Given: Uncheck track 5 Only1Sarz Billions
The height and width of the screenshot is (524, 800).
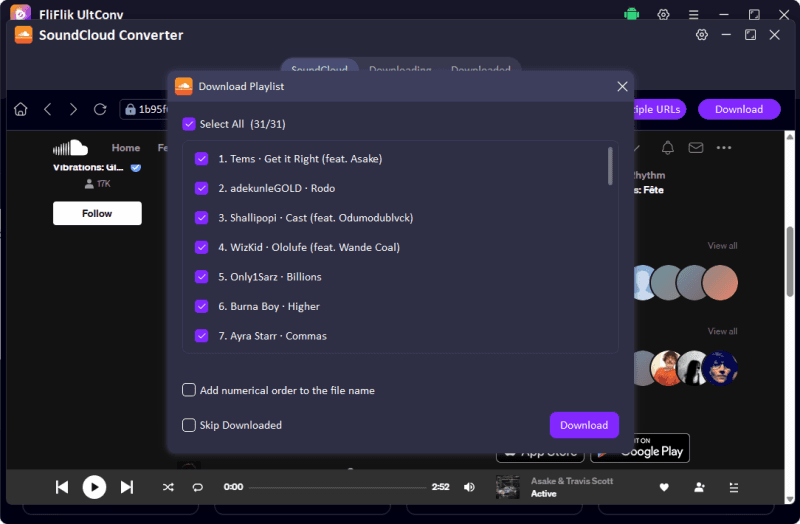Looking at the screenshot, I should [x=202, y=277].
